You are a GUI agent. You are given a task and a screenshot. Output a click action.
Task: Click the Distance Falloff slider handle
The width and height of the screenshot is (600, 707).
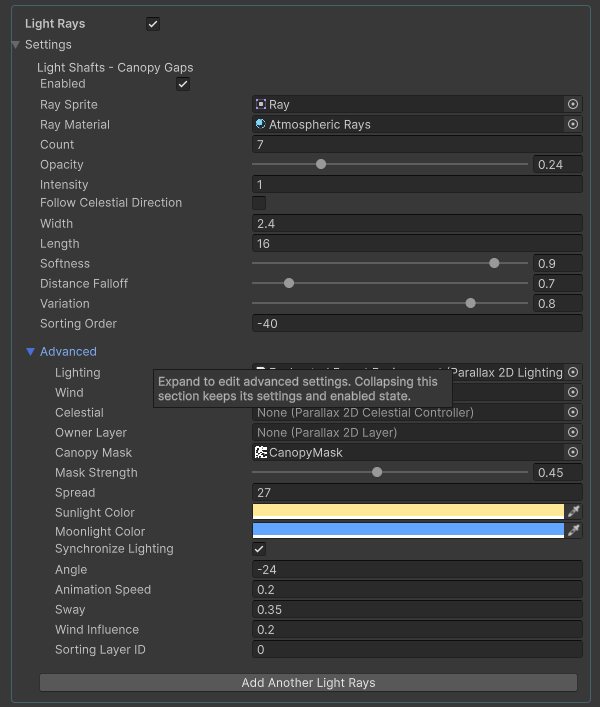pyautogui.click(x=289, y=283)
